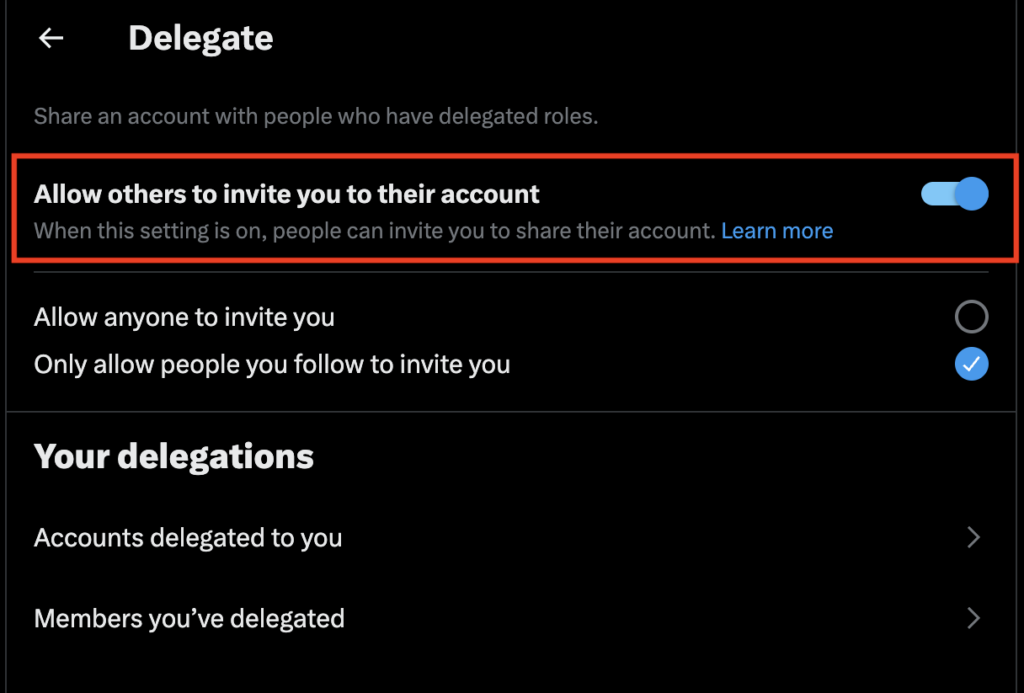Follow the Learn more link
Viewport: 1024px width, 693px height.
pyautogui.click(x=777, y=231)
